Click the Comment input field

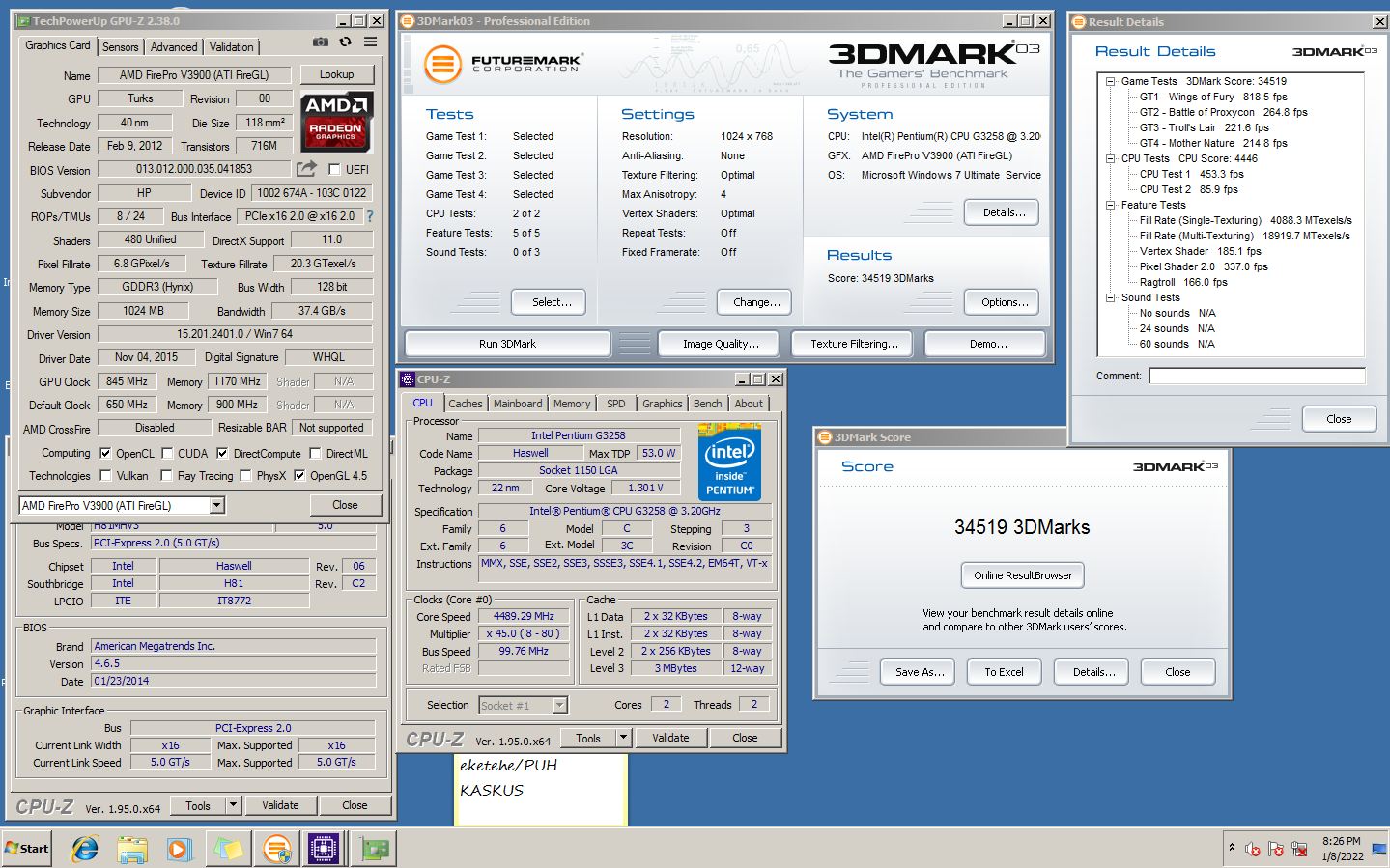click(x=1257, y=376)
